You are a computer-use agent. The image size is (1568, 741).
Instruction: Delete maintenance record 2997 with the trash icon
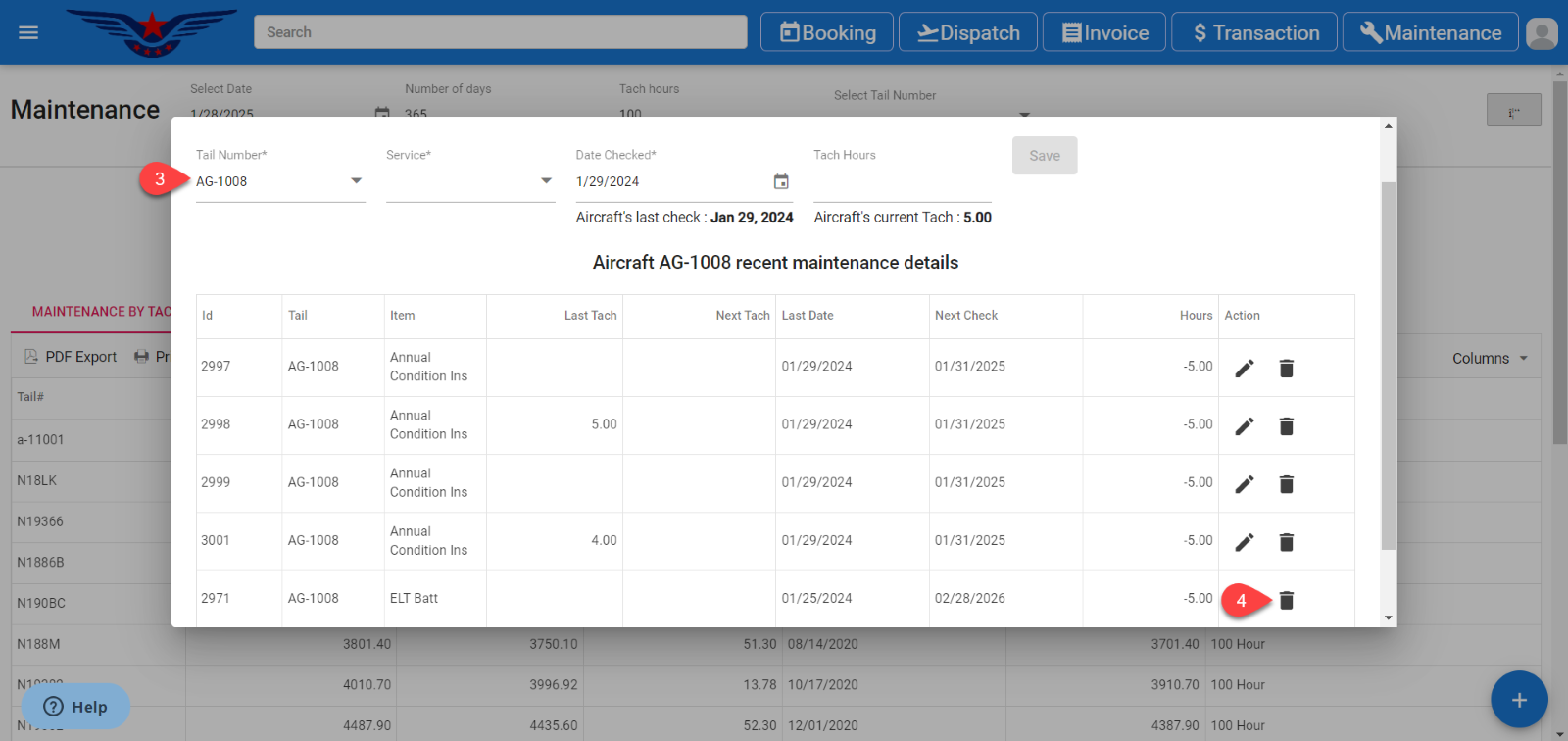pos(1287,368)
